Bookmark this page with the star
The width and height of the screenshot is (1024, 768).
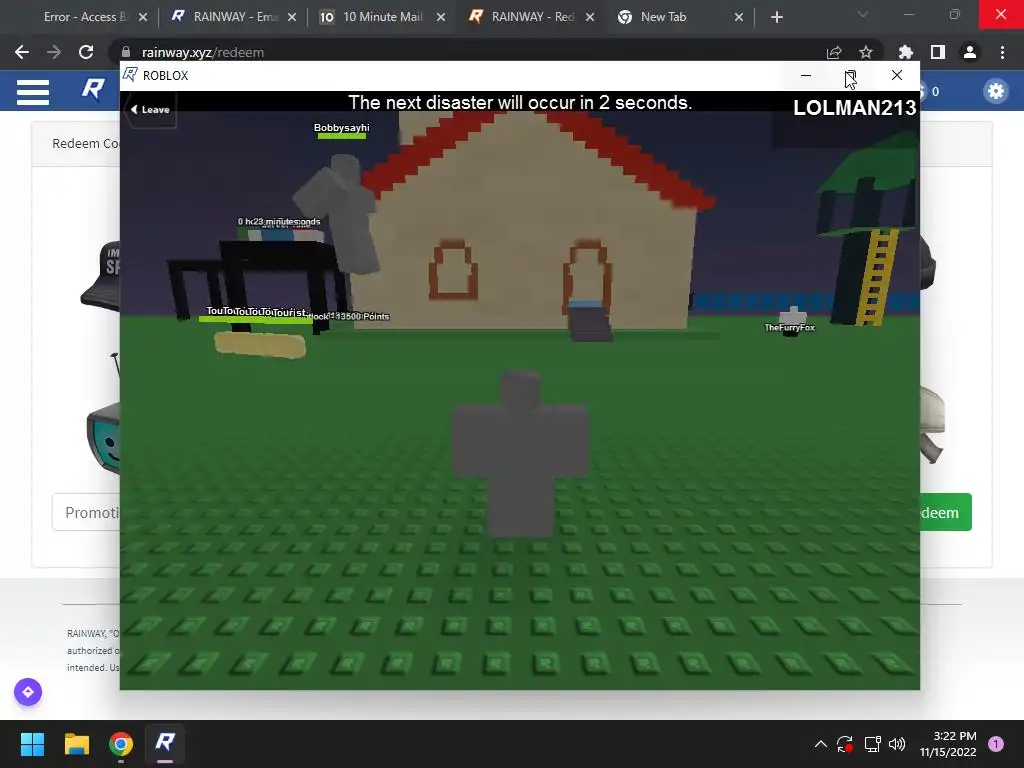865,52
